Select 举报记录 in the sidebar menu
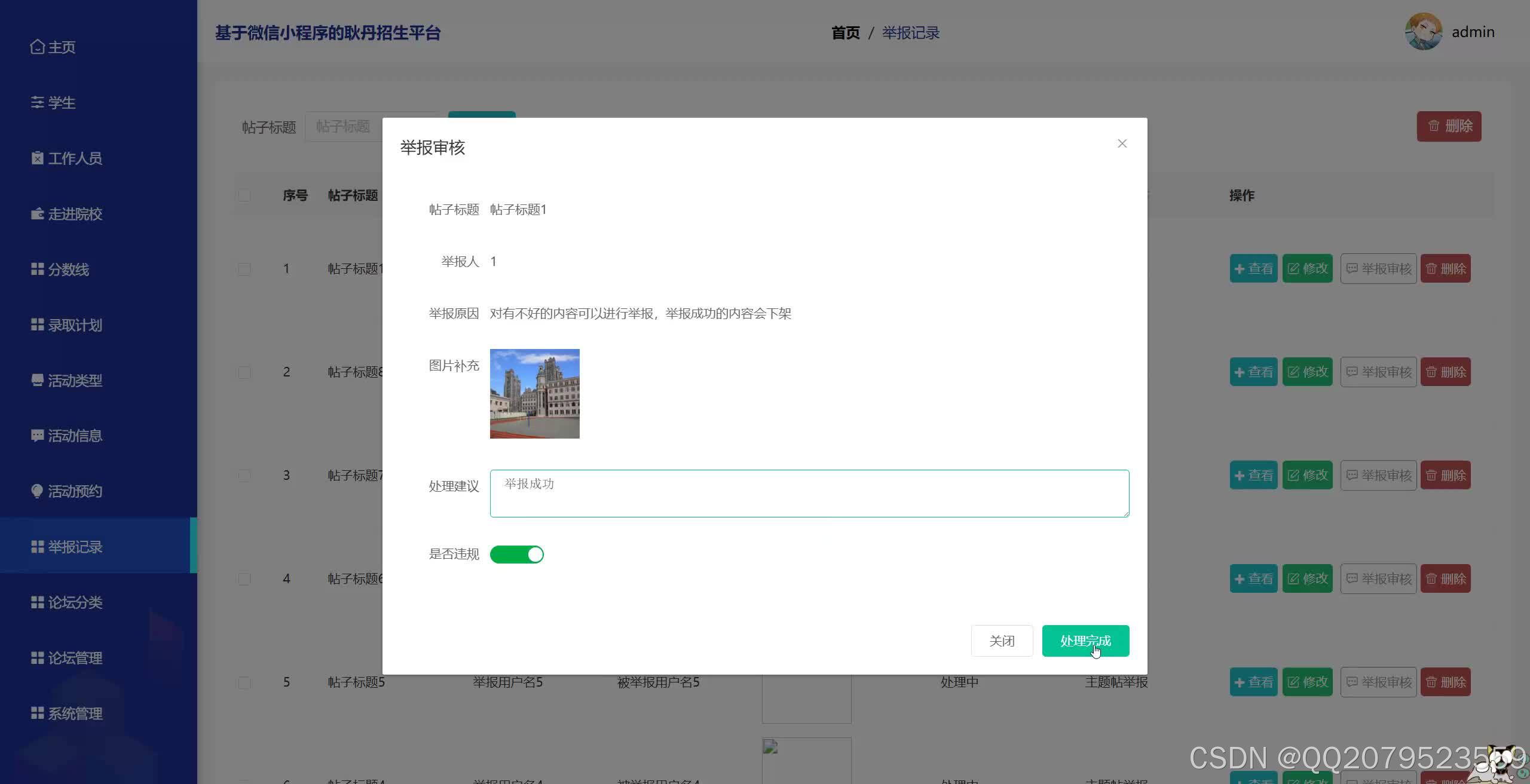 (75, 547)
